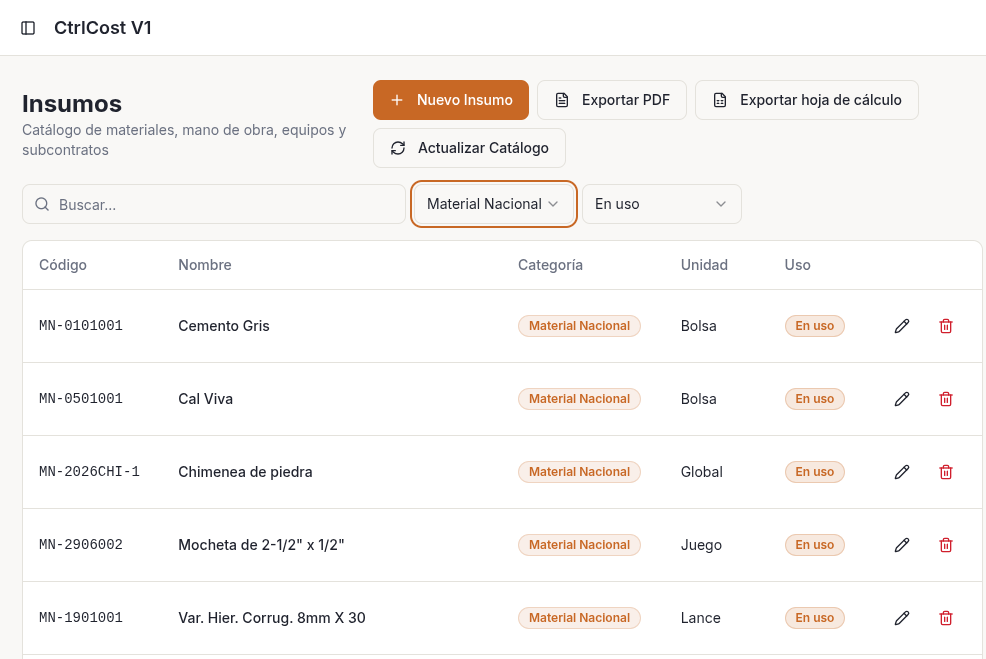Refresh with Actualizar Catálogo button

coord(469,148)
